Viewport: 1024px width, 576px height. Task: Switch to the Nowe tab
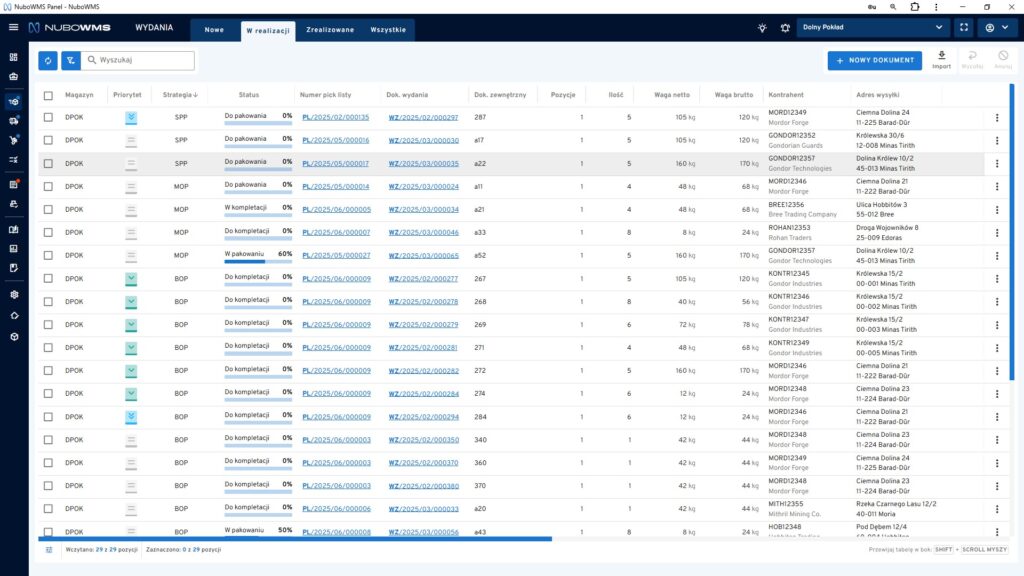point(214,30)
